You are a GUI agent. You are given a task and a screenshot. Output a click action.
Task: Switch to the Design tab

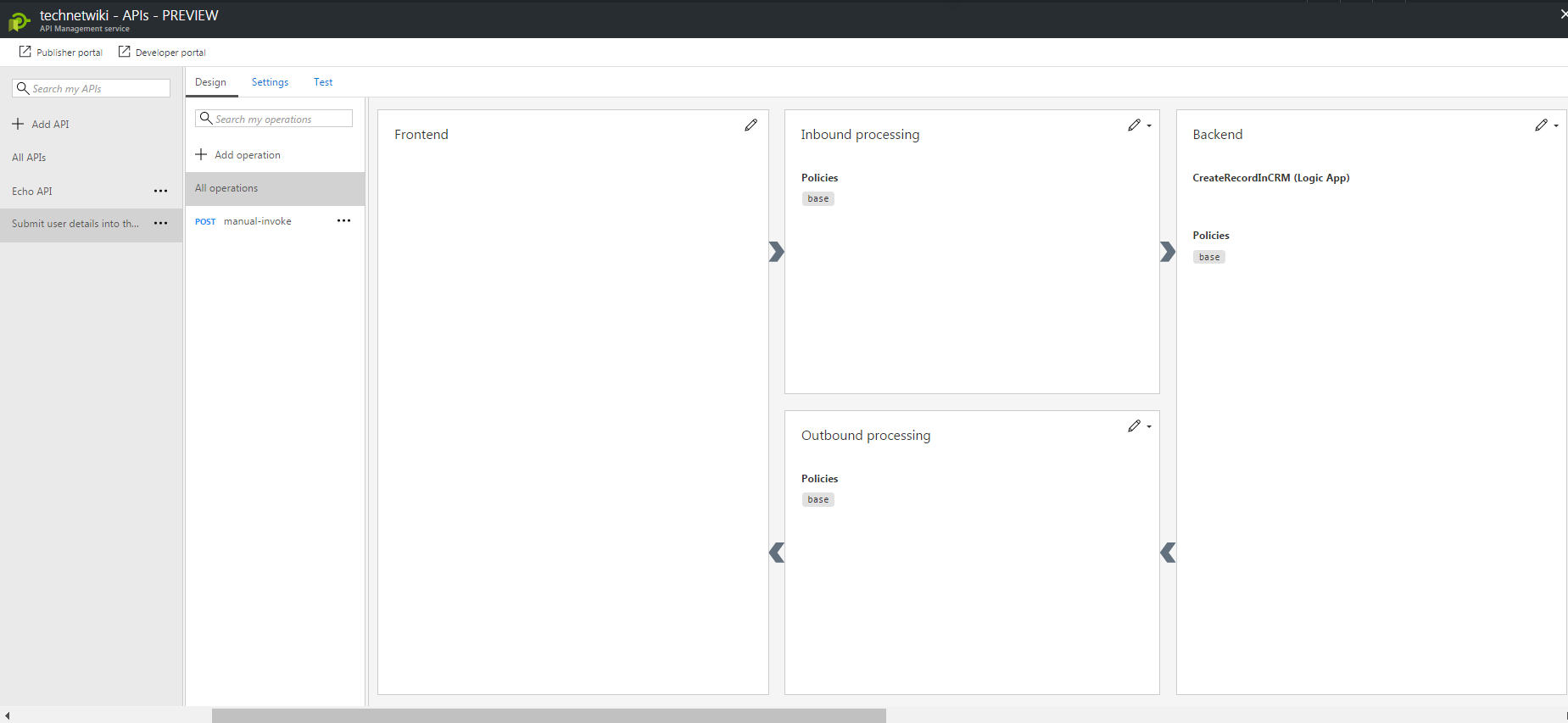[x=210, y=82]
